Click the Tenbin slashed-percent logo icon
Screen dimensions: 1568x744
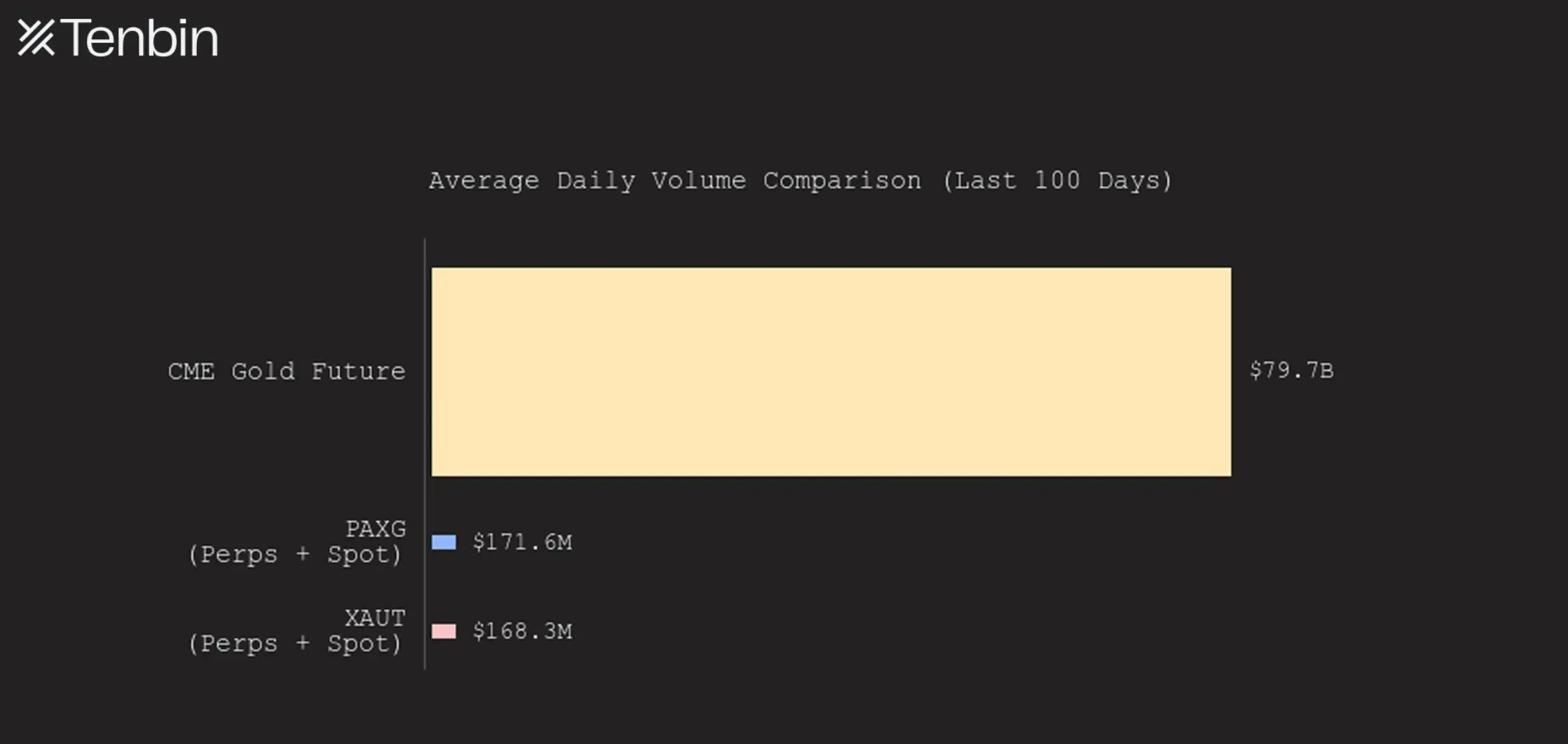pyautogui.click(x=36, y=37)
